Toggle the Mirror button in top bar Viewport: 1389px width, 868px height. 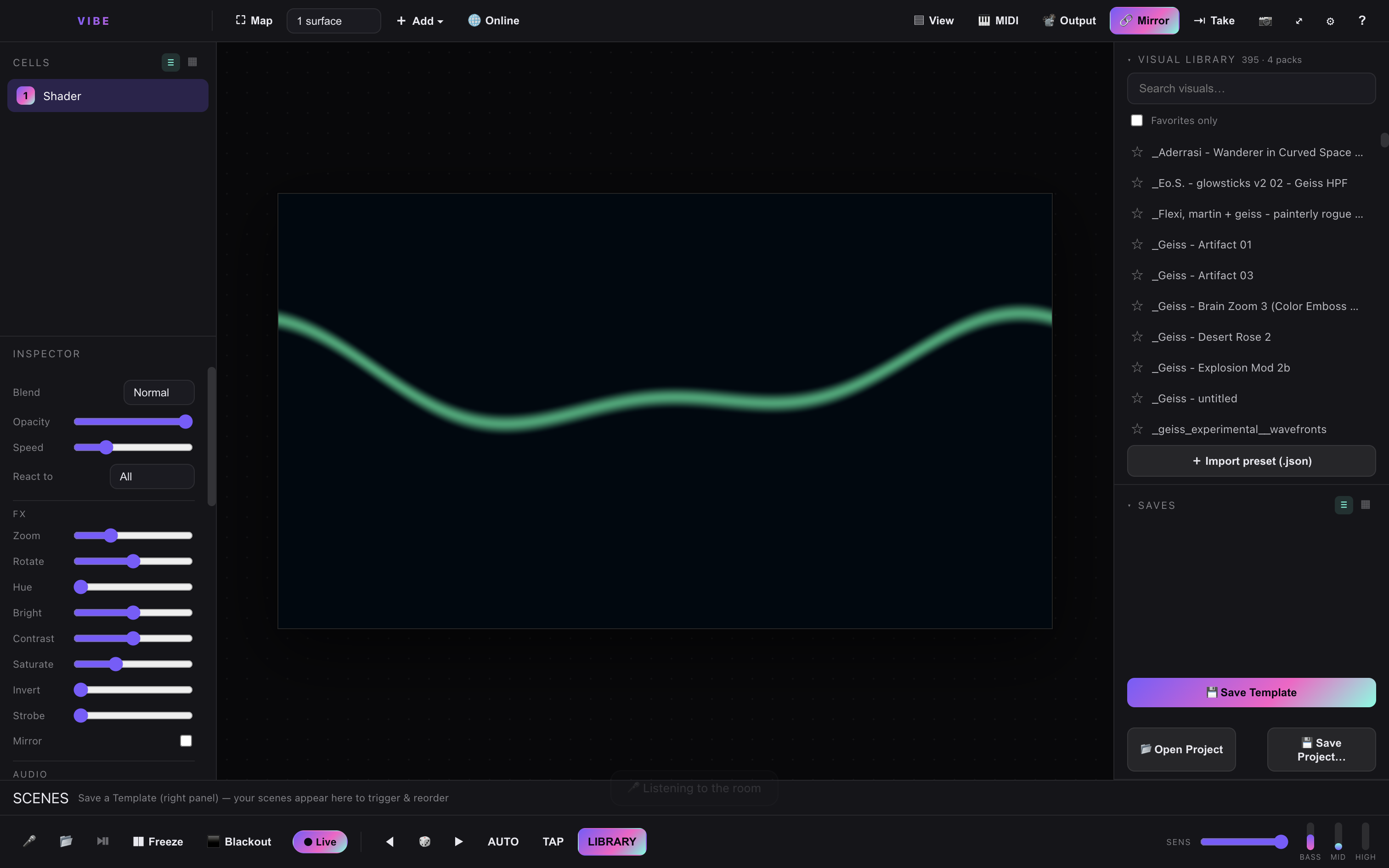tap(1145, 21)
